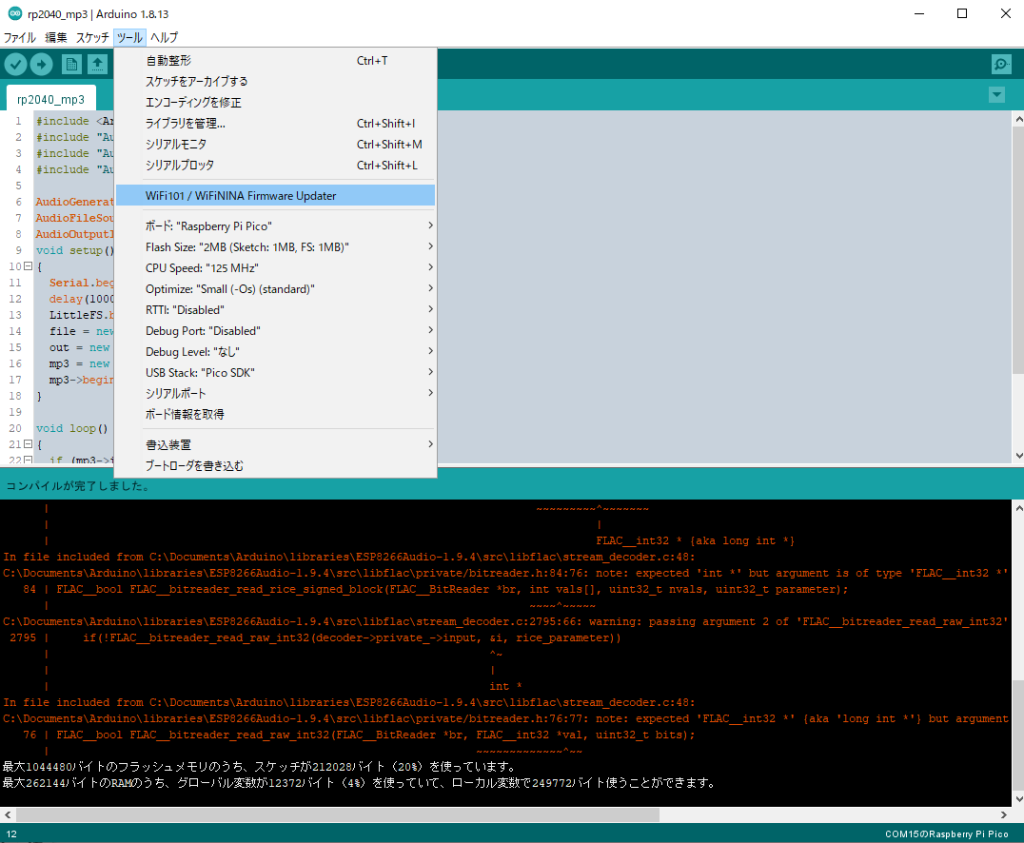This screenshot has height=843, width=1024.
Task: Choose ライブラリを管理 from the menu
Action: [186, 123]
